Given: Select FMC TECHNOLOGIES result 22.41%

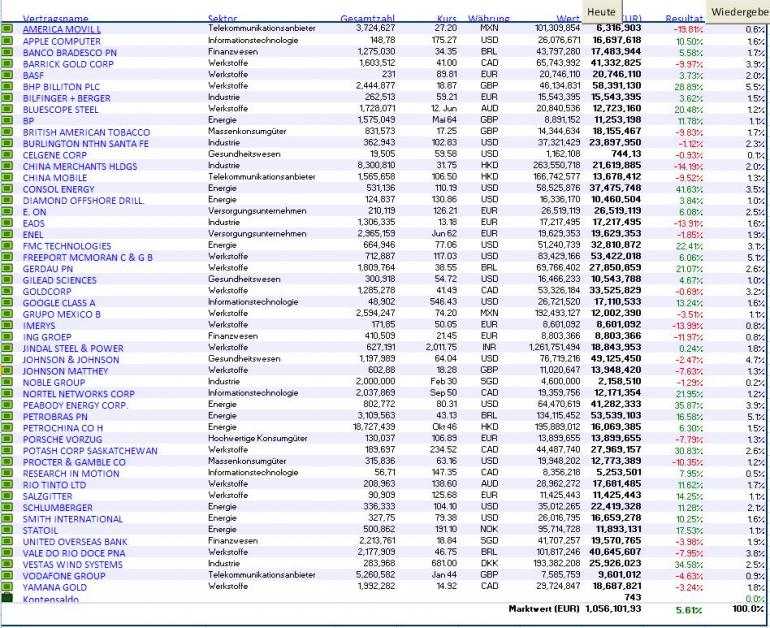Looking at the screenshot, I should click(x=689, y=246).
